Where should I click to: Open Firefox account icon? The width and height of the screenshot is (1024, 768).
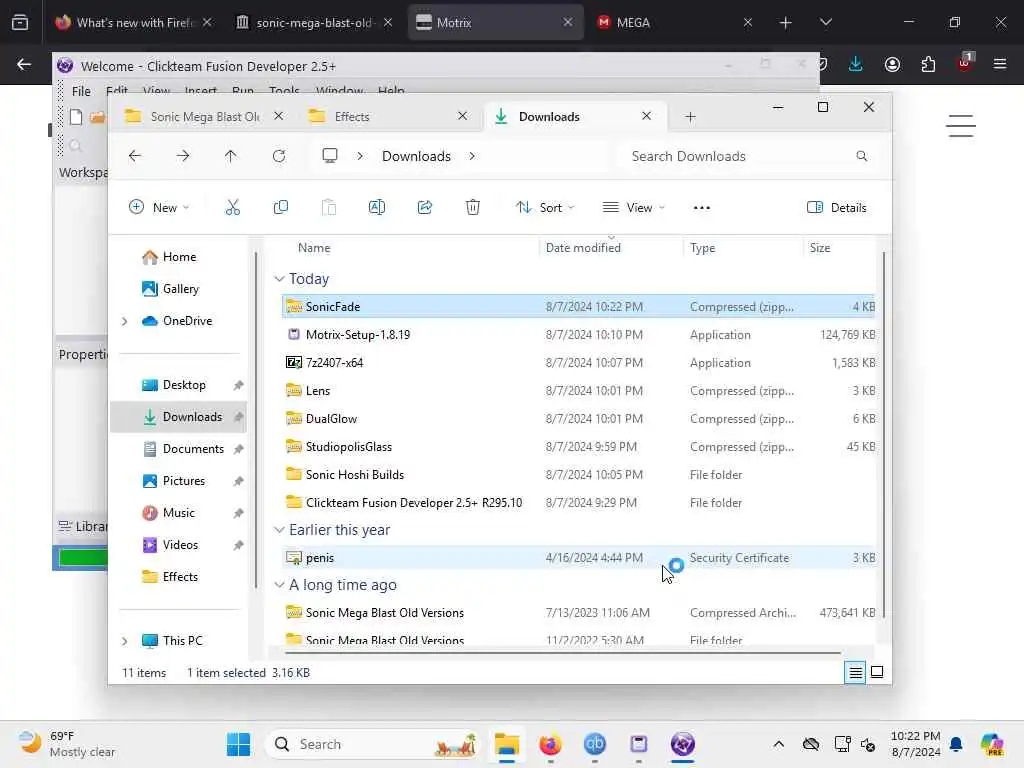tap(892, 64)
